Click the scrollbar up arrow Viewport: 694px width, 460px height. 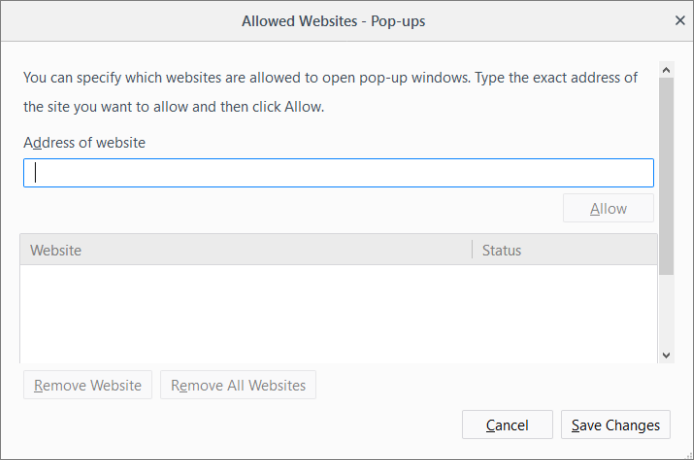coord(667,71)
